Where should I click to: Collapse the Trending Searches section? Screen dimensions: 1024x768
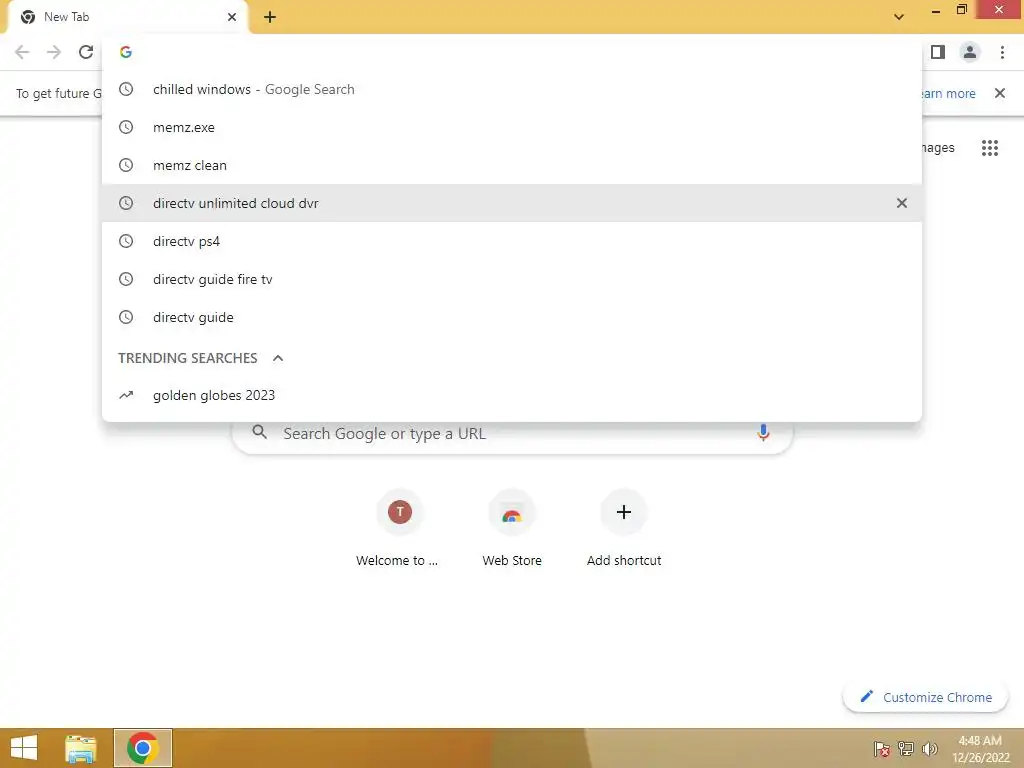click(278, 358)
